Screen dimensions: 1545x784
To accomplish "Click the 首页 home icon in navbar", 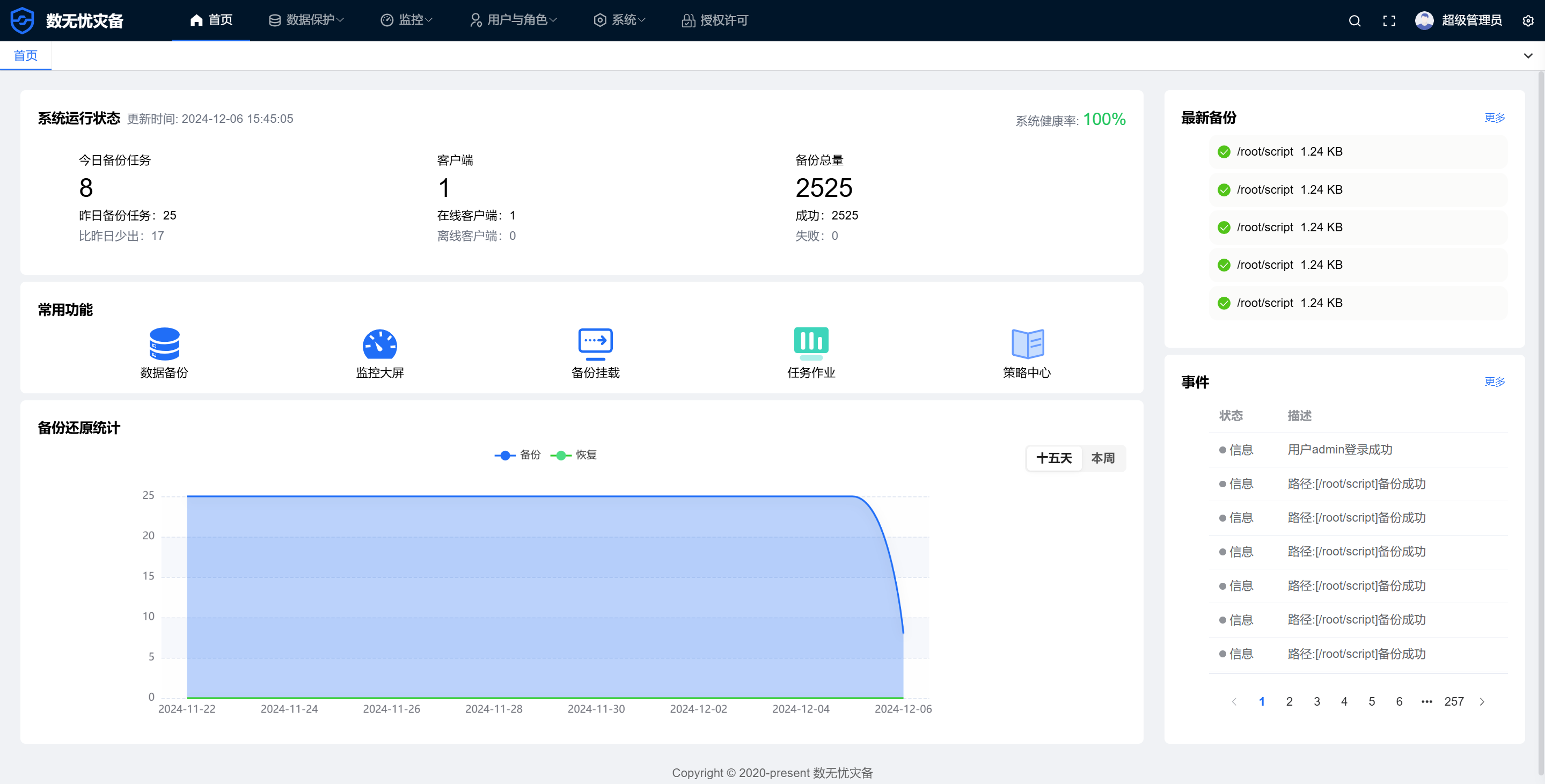I will coord(196,20).
